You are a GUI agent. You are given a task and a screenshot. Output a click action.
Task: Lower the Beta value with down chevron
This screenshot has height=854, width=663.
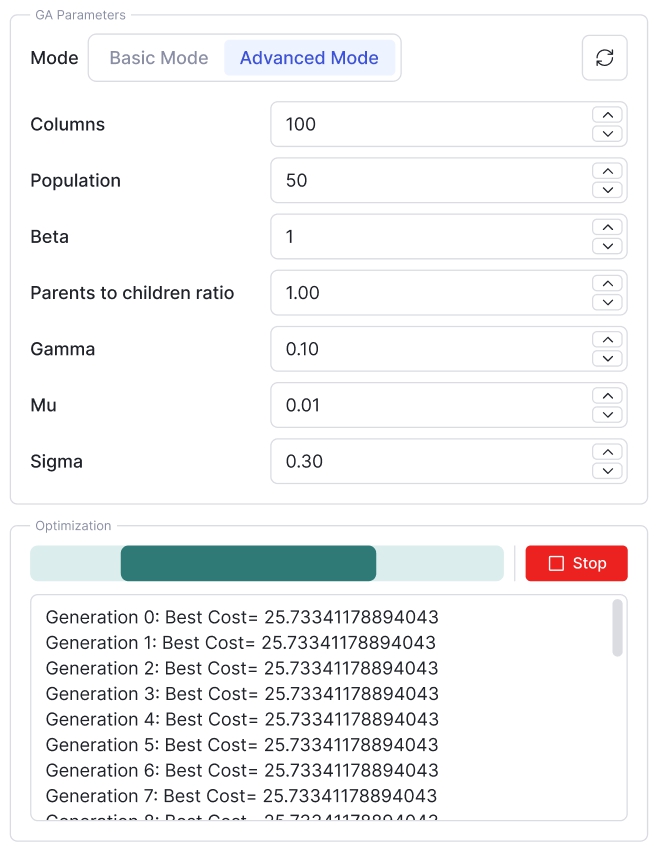coord(606,246)
